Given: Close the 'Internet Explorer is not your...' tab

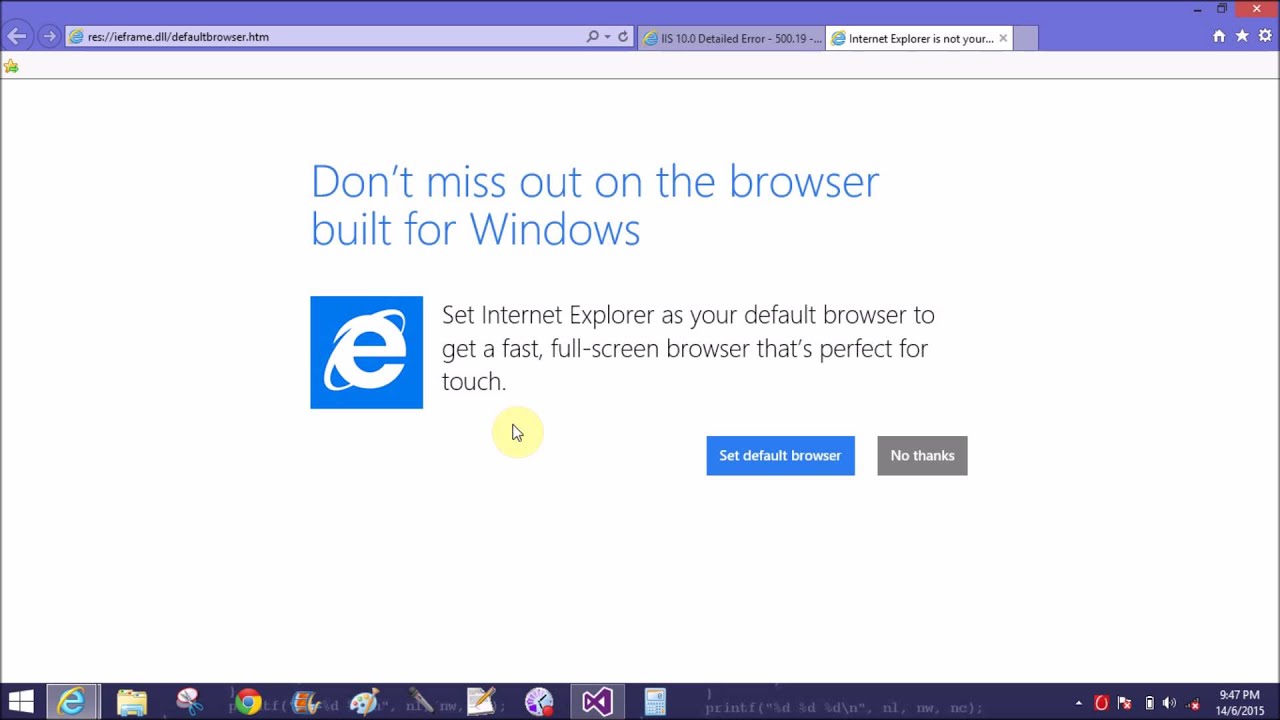Looking at the screenshot, I should coord(1003,38).
